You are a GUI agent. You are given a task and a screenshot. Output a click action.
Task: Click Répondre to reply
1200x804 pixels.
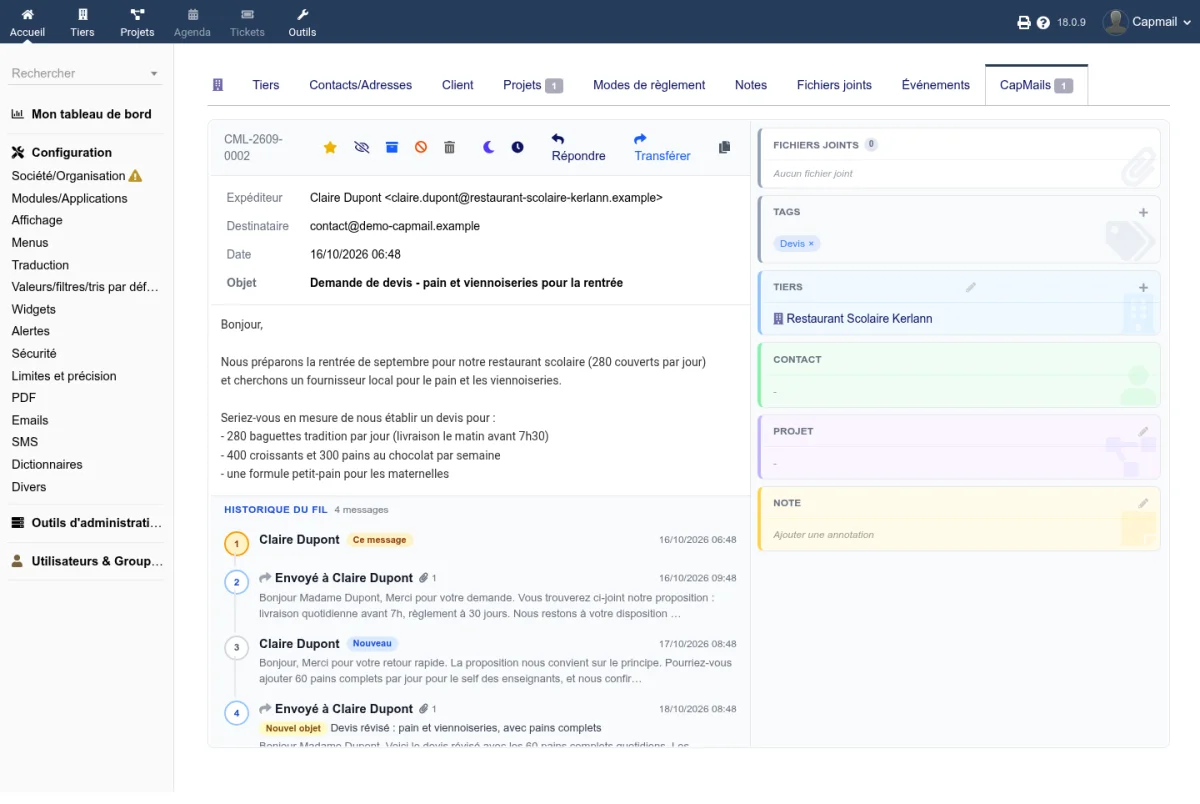tap(578, 148)
